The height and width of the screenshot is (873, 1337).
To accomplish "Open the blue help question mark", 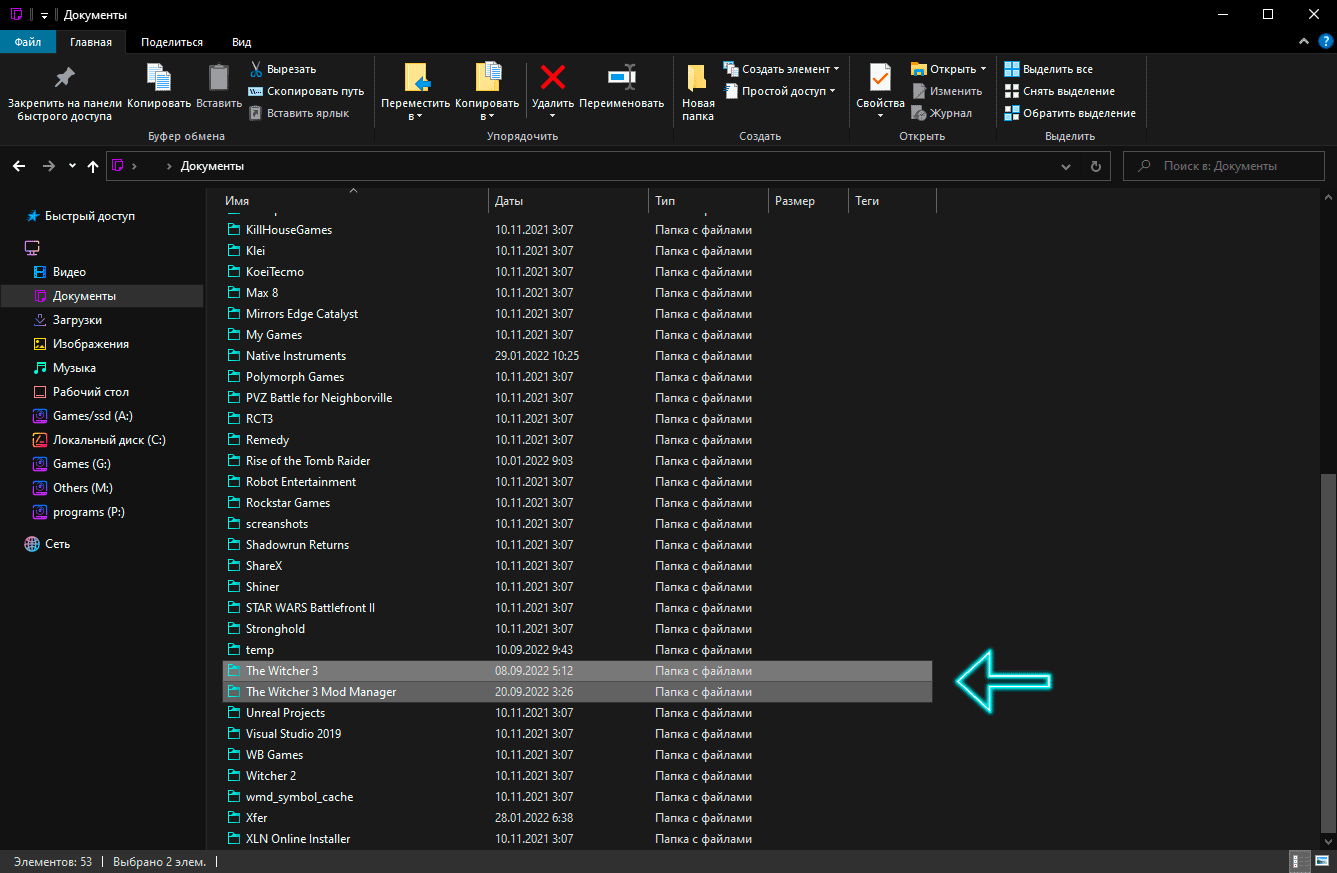I will coord(1325,42).
